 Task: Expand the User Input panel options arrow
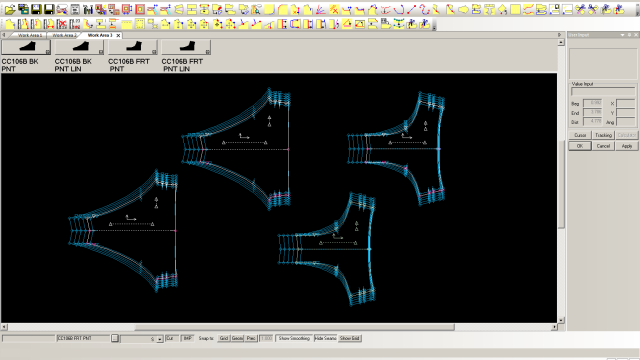click(622, 35)
